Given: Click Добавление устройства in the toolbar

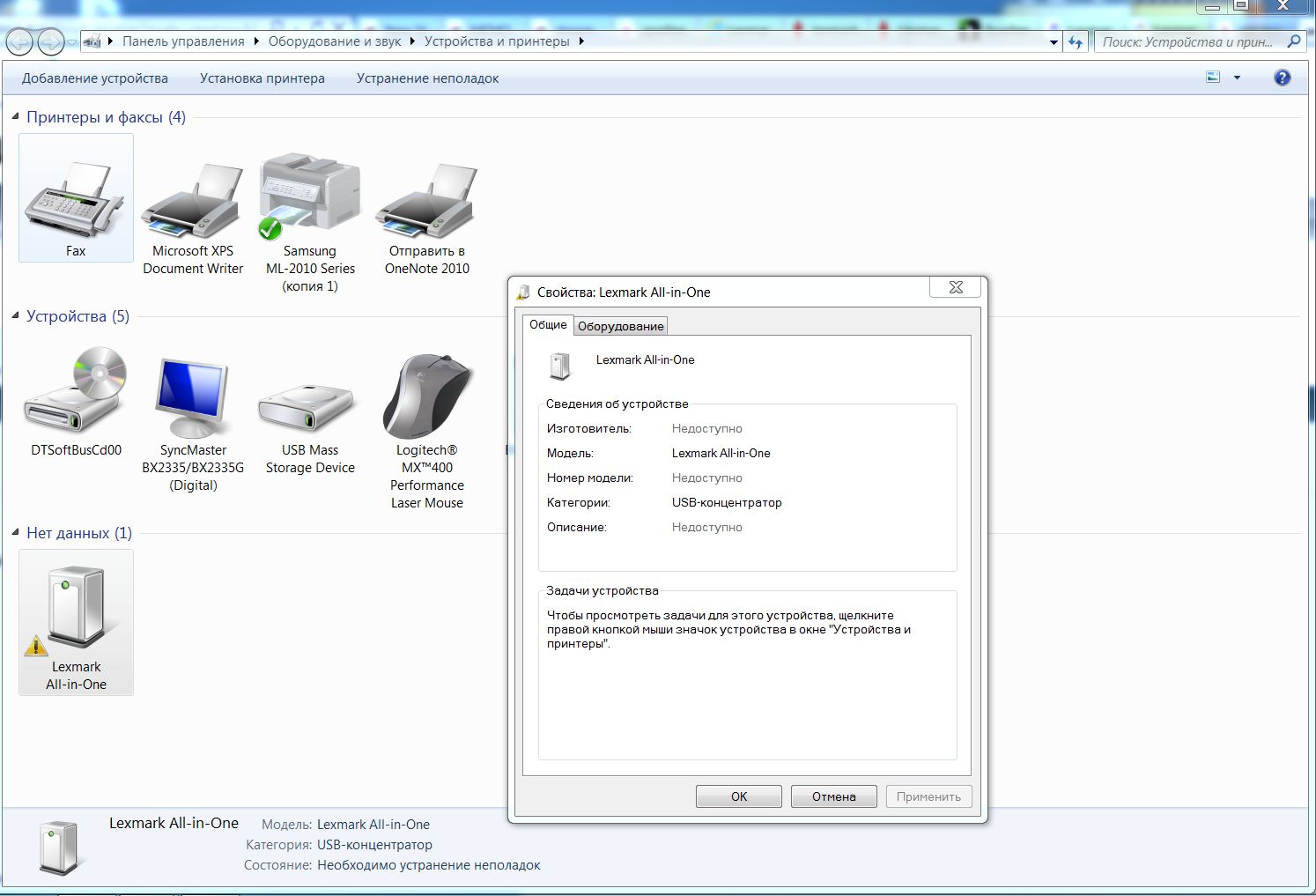Looking at the screenshot, I should tap(94, 78).
